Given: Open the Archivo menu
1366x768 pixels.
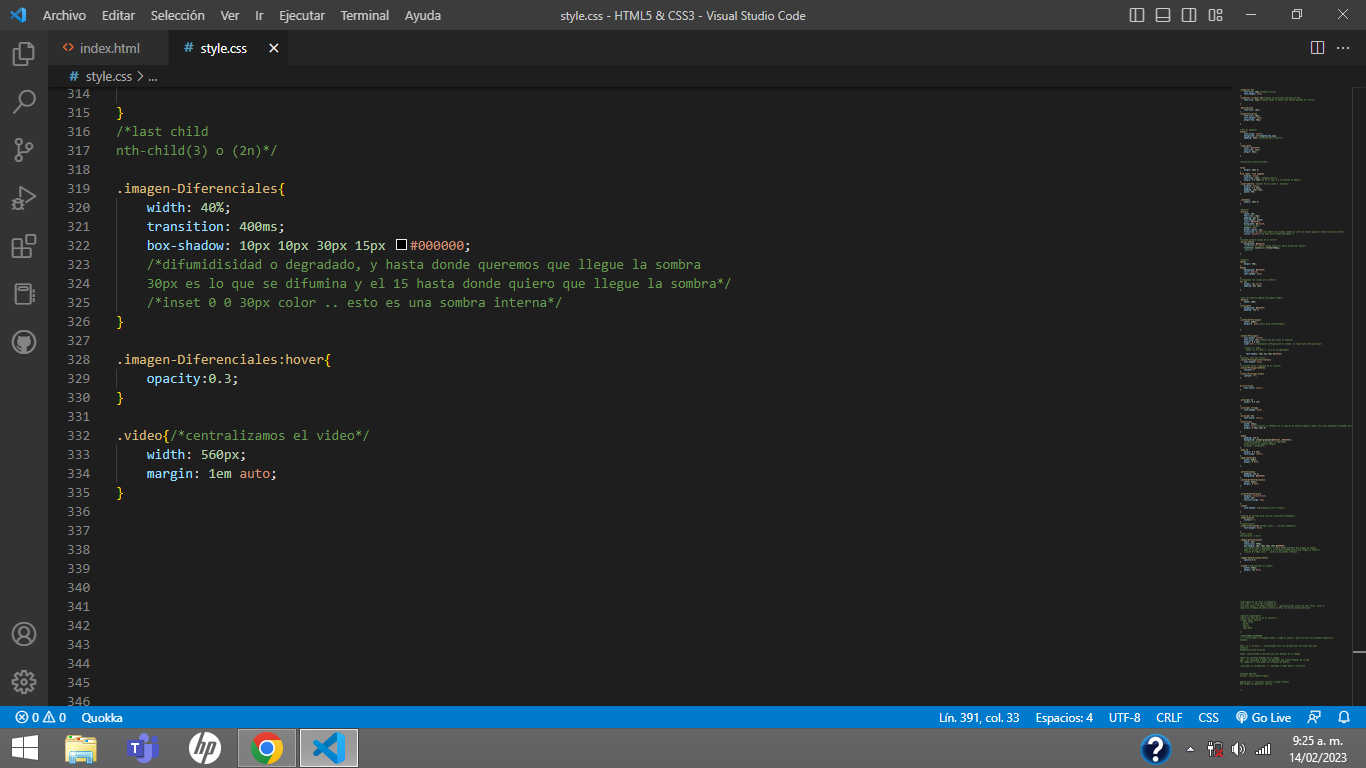Looking at the screenshot, I should [64, 15].
